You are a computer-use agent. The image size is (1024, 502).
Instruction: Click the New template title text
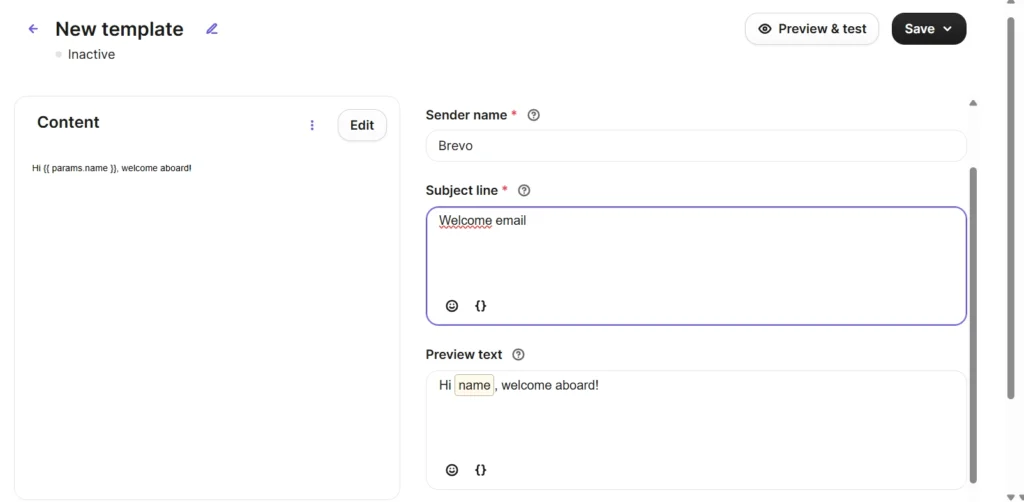pos(120,29)
